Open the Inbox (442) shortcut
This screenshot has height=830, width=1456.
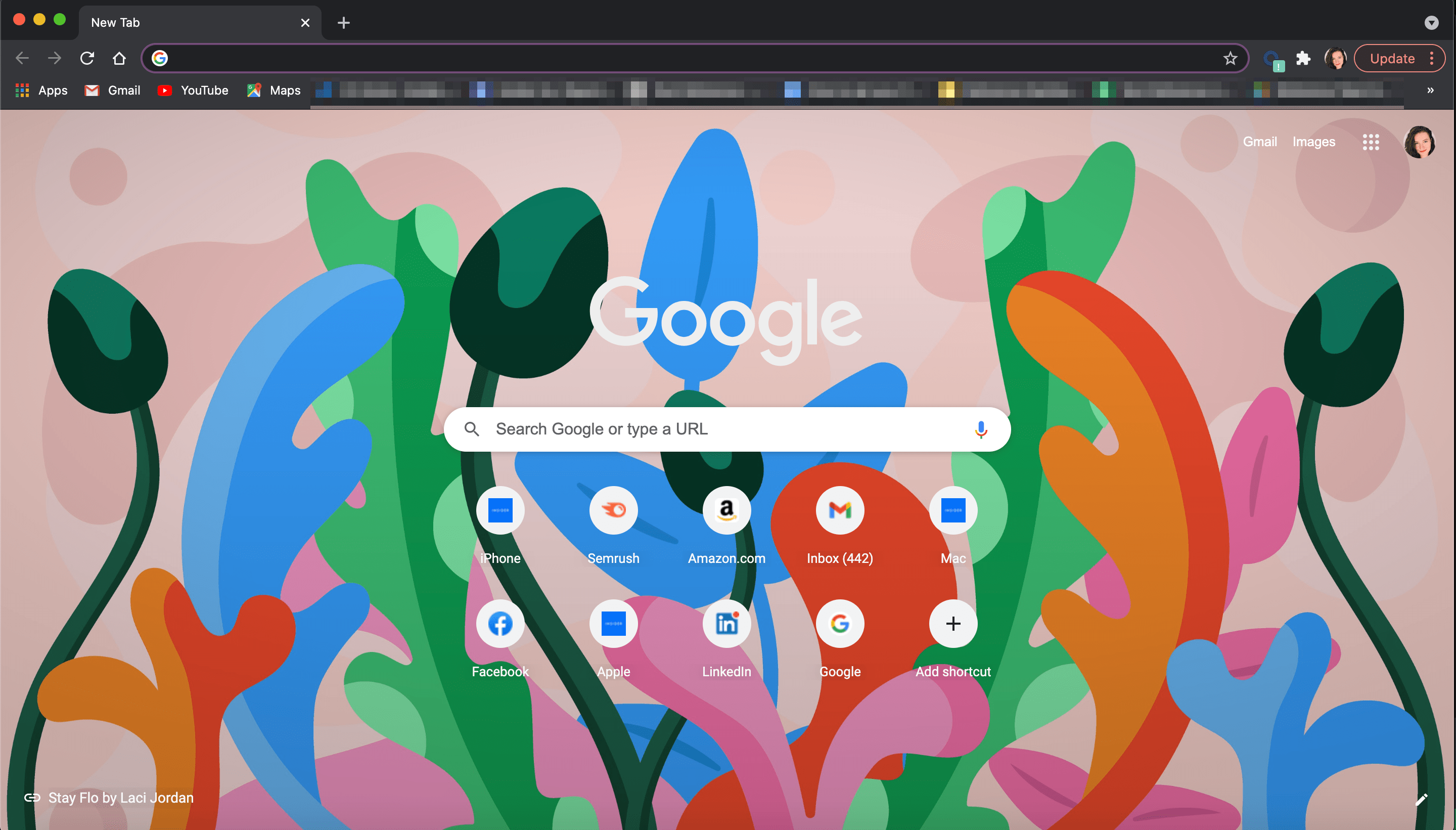click(840, 526)
